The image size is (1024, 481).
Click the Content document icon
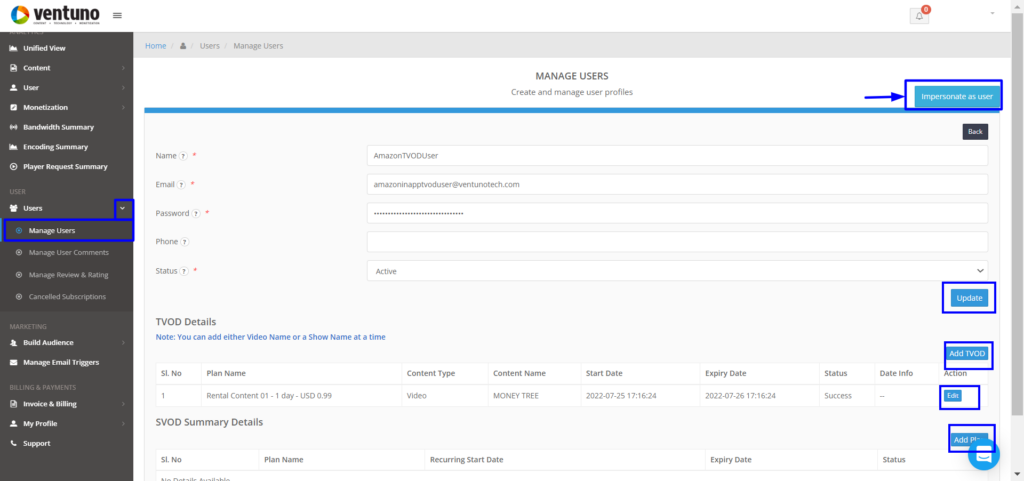tap(14, 68)
